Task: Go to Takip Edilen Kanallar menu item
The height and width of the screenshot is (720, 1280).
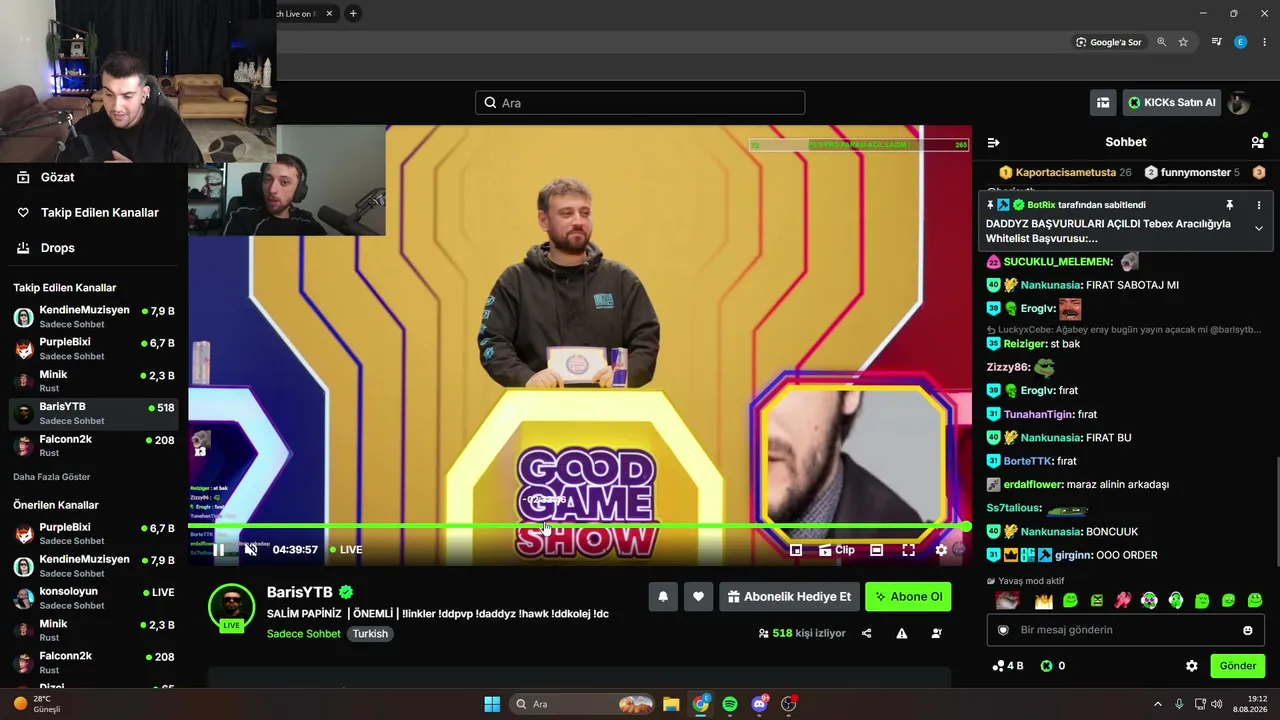Action: point(88,212)
